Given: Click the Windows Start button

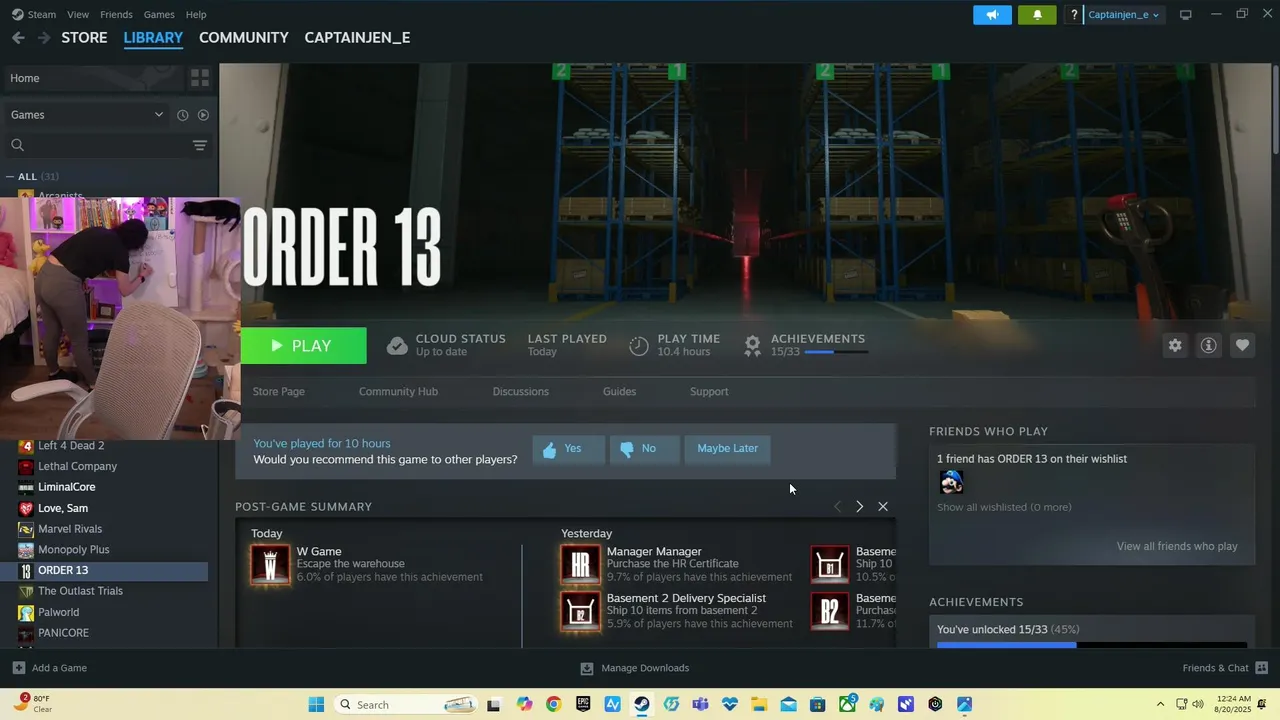Looking at the screenshot, I should [x=316, y=705].
